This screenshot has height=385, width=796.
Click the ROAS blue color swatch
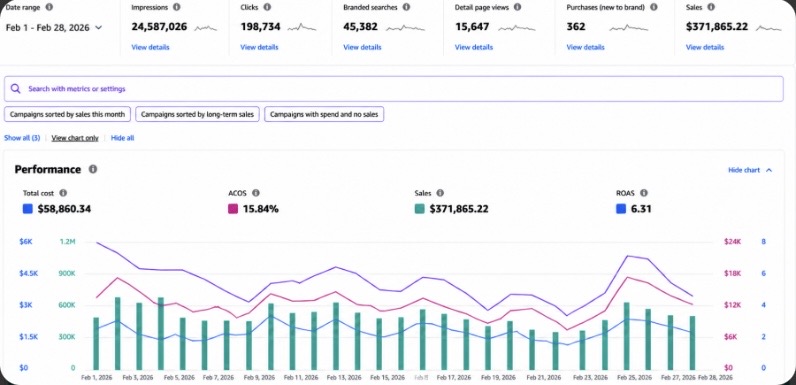[621, 209]
